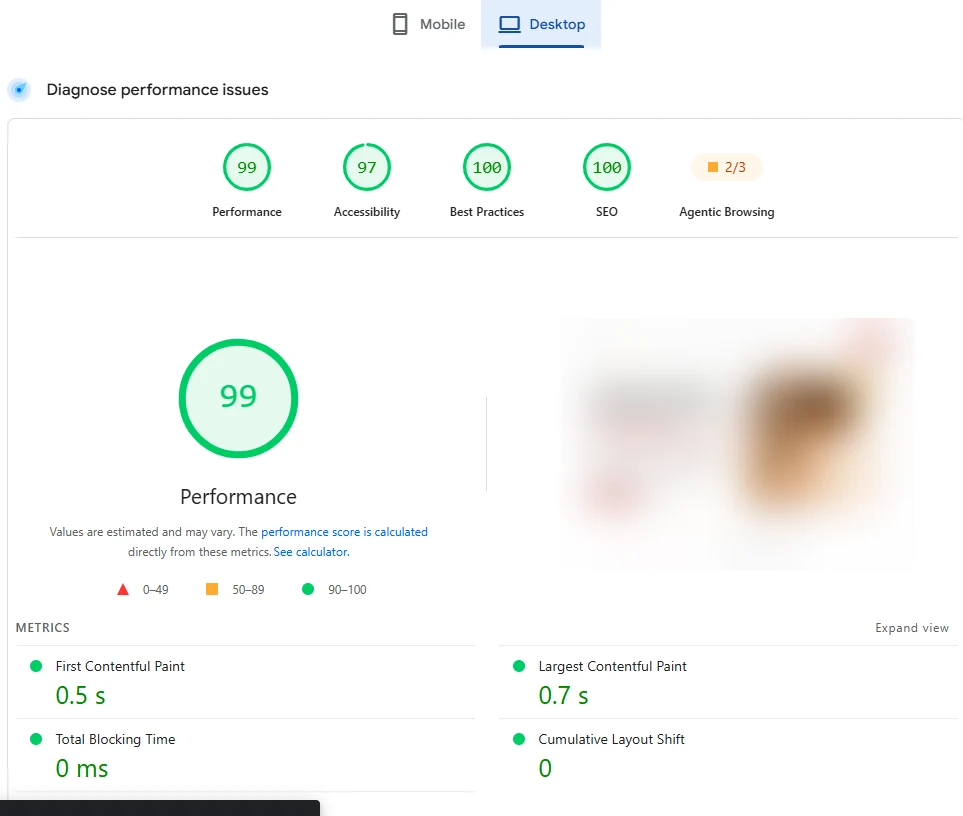Viewport: 963px width, 816px height.
Task: Open the Agentic Browsing 2/3 badge
Action: coord(727,167)
